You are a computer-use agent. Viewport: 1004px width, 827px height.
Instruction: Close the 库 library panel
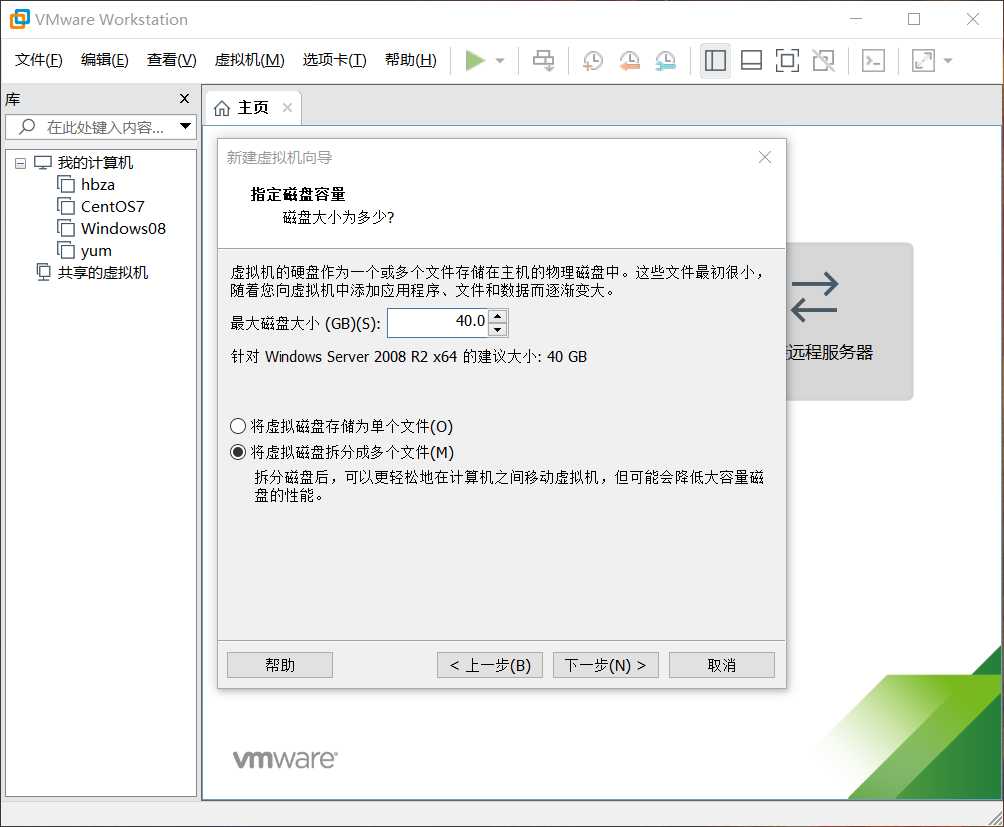(184, 99)
